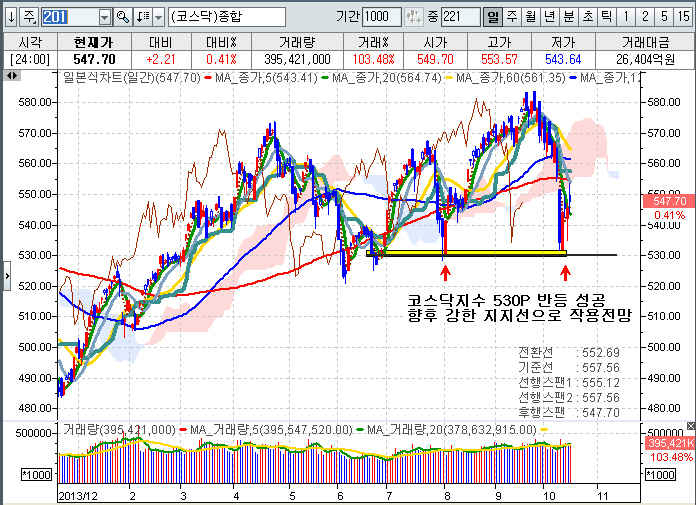Screen dimensions: 696x505
Task: Expand the index code 201 dropdown arrow
Action: pyautogui.click(x=105, y=17)
